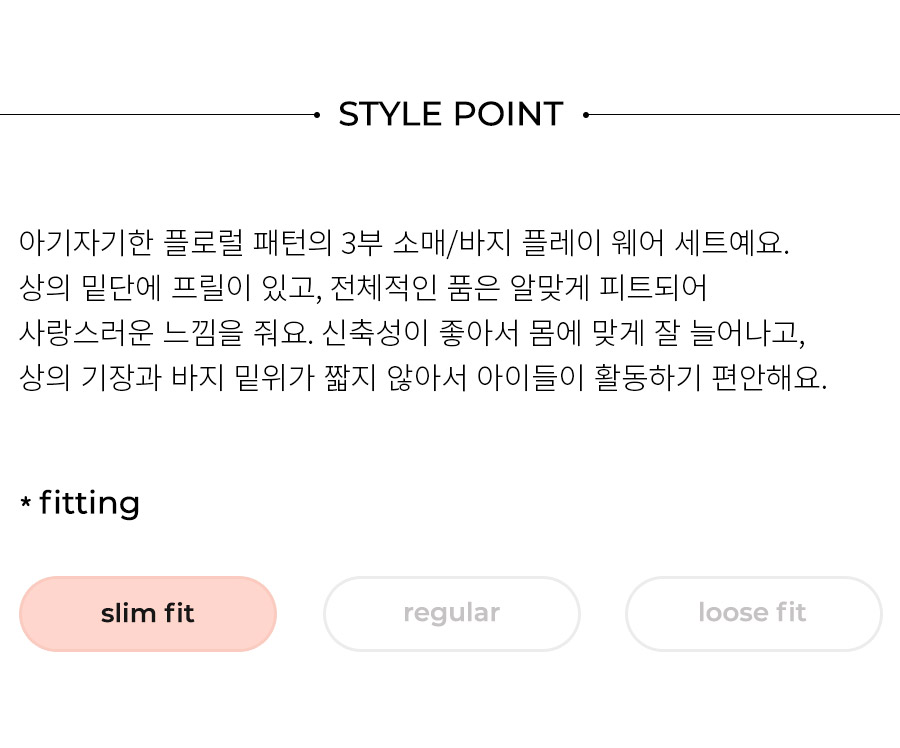This screenshot has height=748, width=900.
Task: Click the last description line ending 편안해요
Action: point(423,378)
